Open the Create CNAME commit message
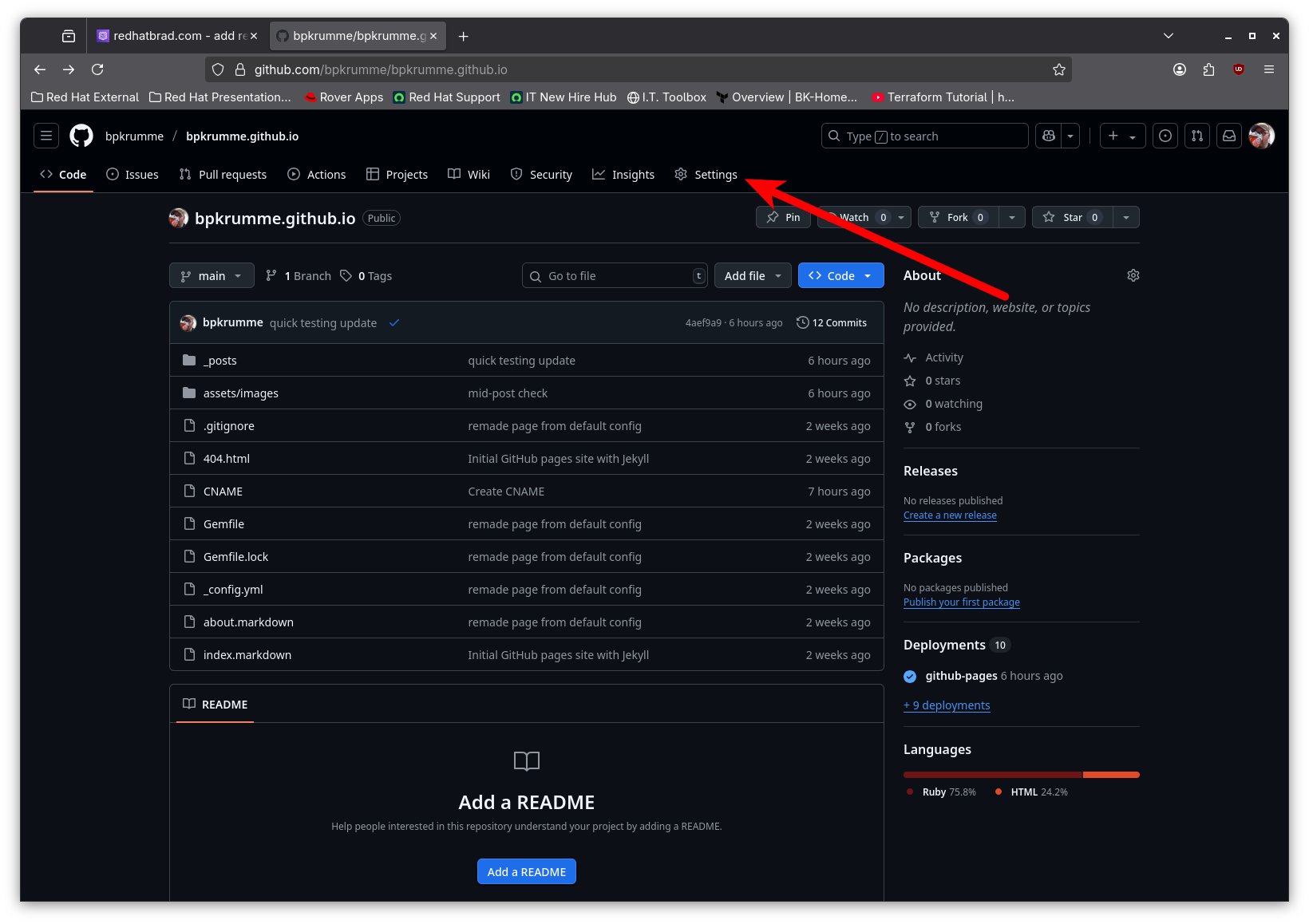The height and width of the screenshot is (924, 1309). (506, 492)
